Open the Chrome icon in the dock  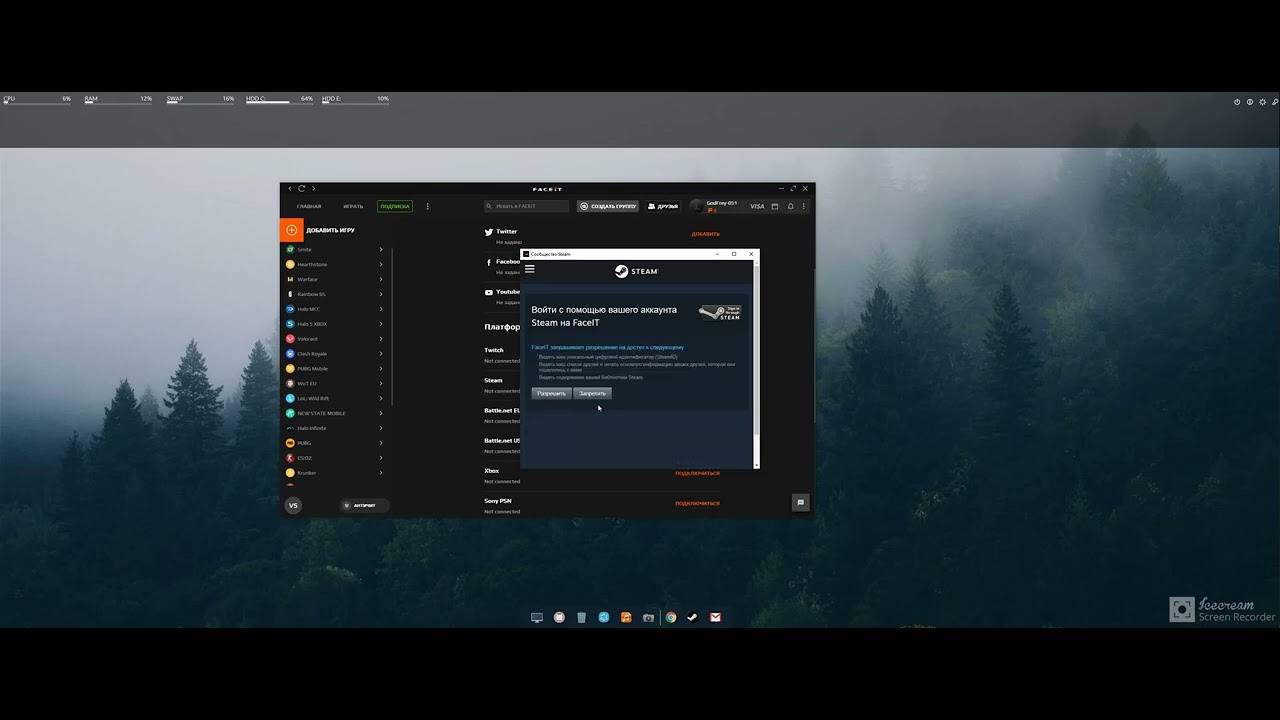point(671,617)
